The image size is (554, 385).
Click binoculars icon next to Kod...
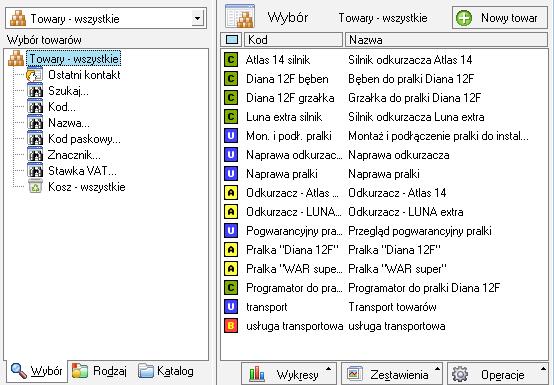pyautogui.click(x=35, y=107)
